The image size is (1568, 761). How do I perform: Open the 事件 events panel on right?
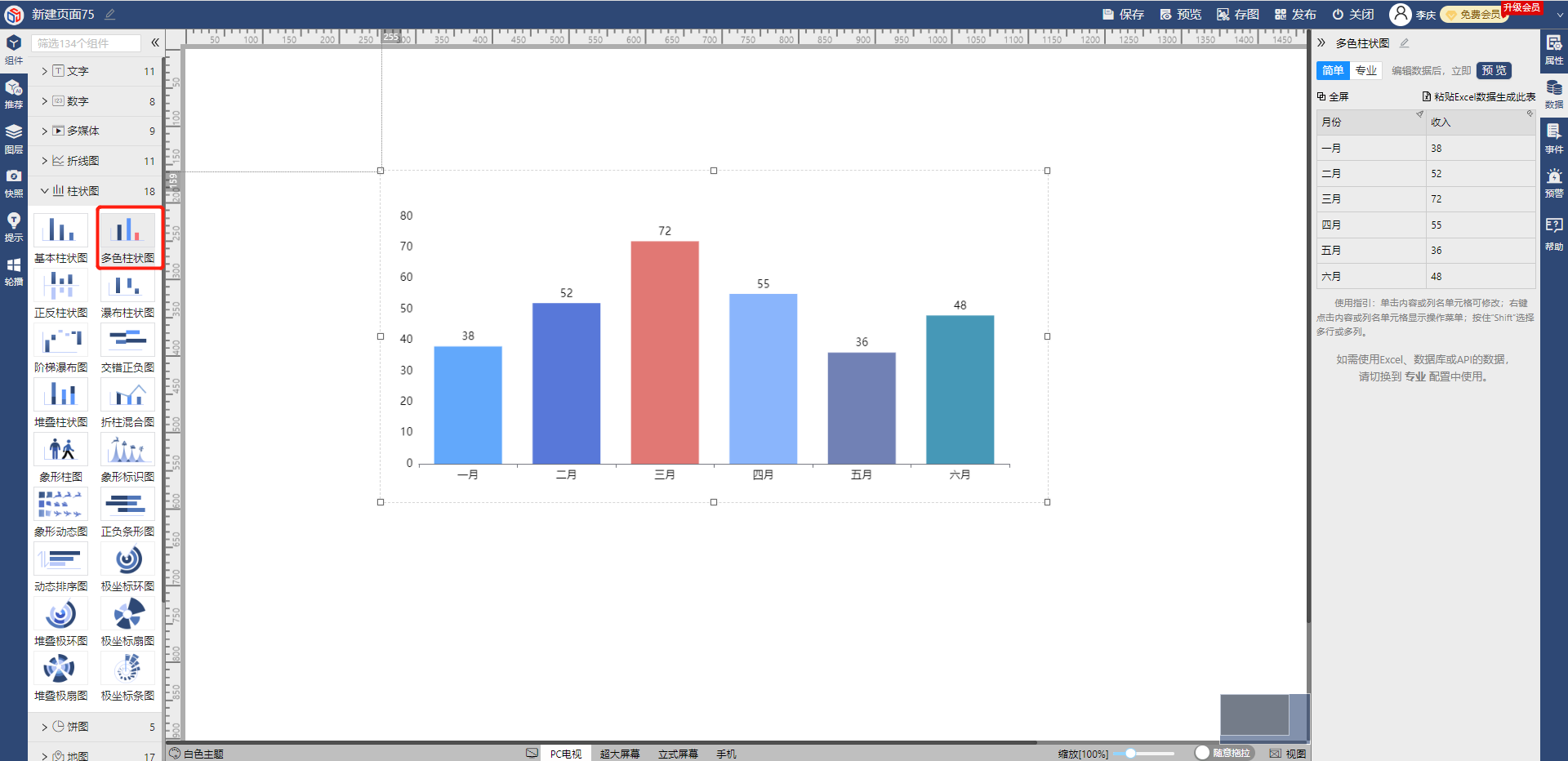click(x=1554, y=139)
